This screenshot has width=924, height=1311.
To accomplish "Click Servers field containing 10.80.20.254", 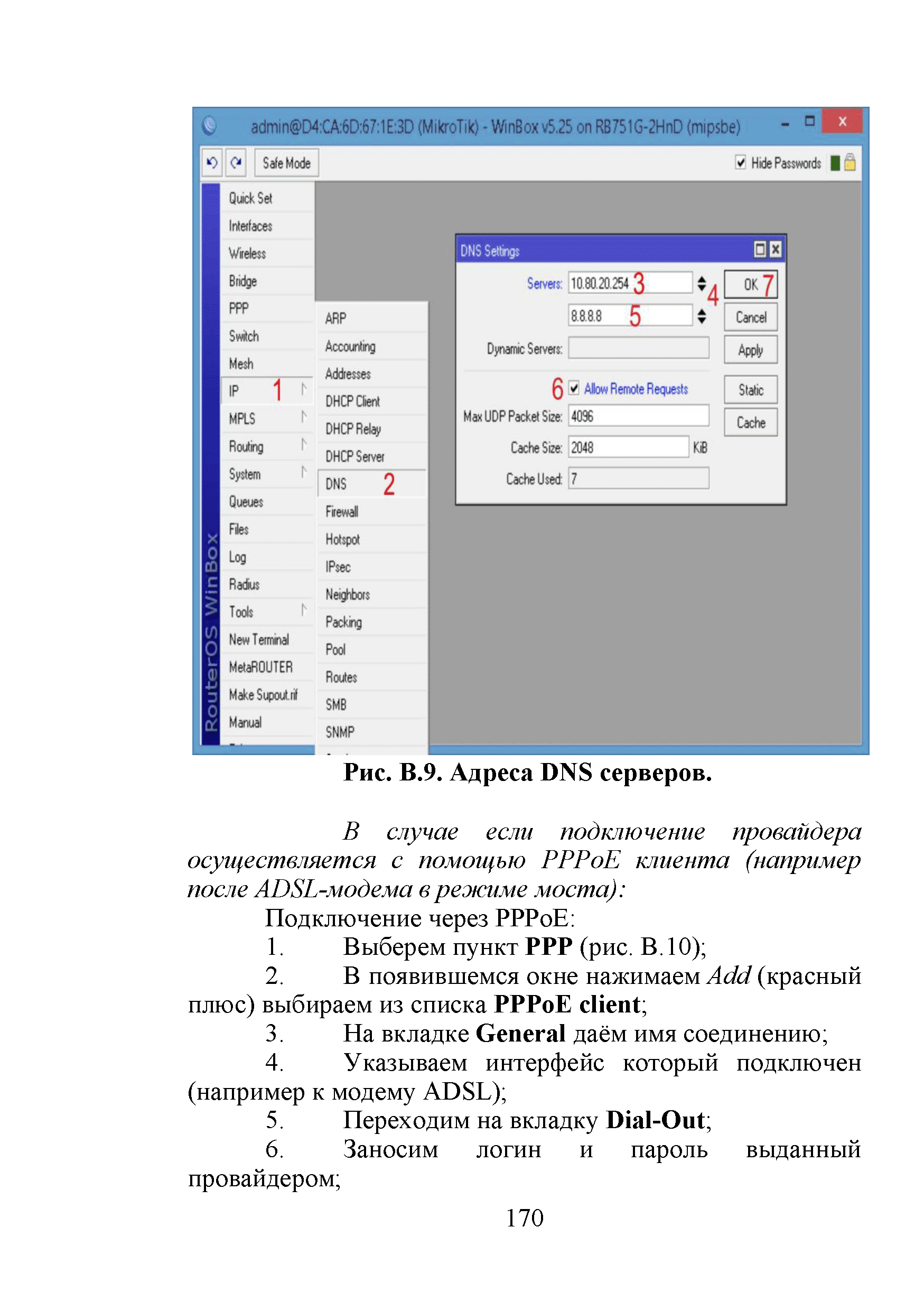I will 630,283.
